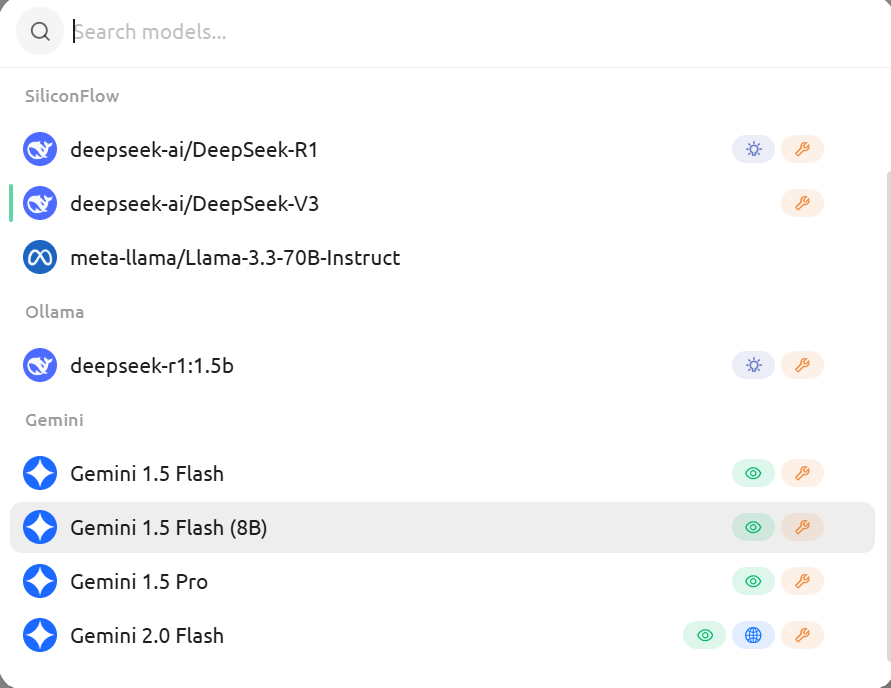The image size is (891, 688).
Task: Select deepseek-r1:1.5b under Ollama
Action: 442,365
